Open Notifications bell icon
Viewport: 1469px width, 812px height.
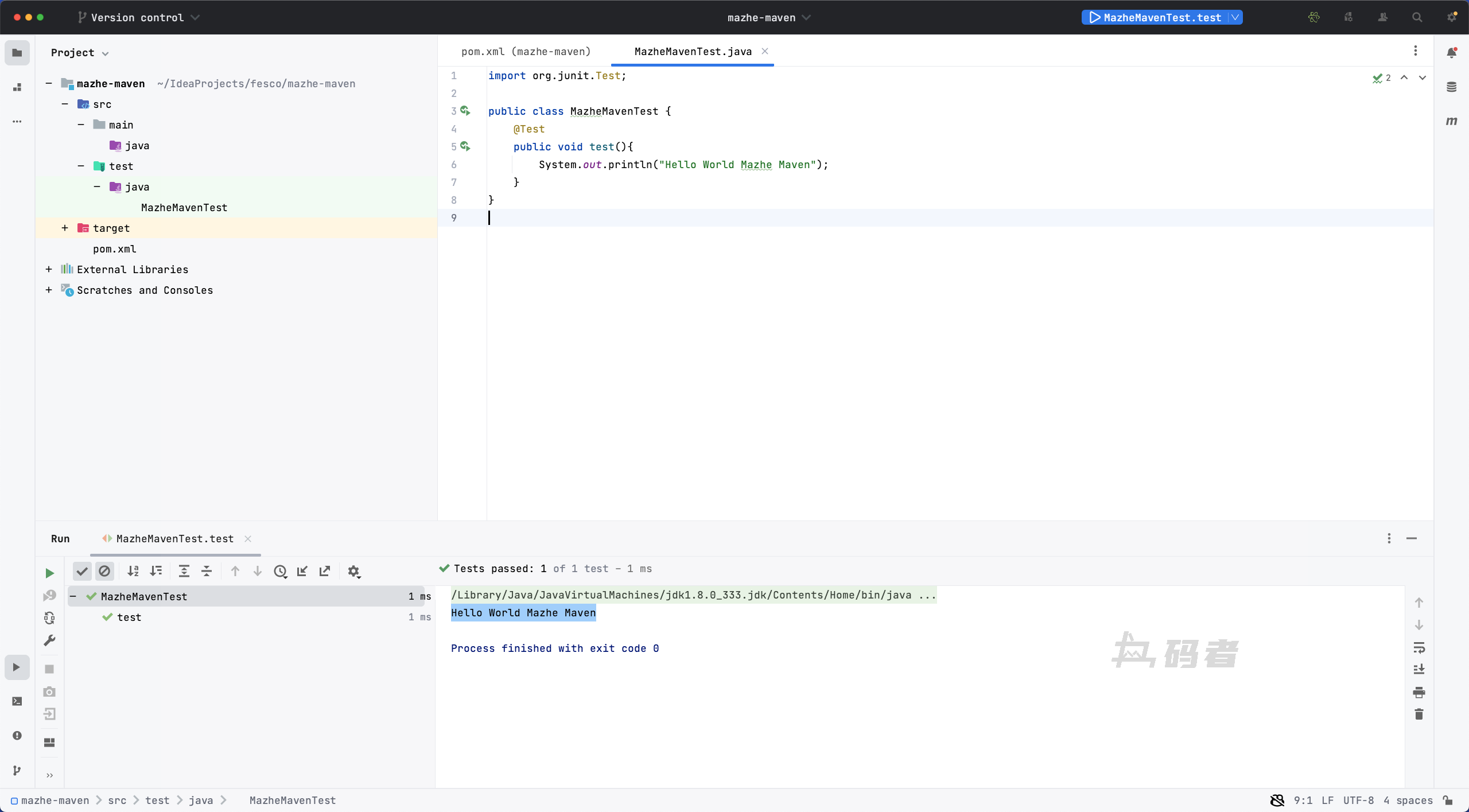point(1451,53)
